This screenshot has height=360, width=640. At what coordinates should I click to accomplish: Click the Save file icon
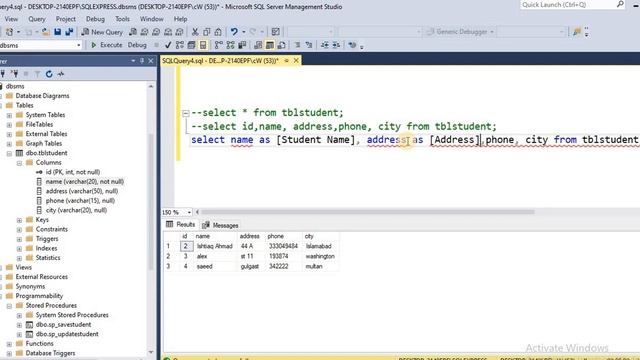pos(58,32)
